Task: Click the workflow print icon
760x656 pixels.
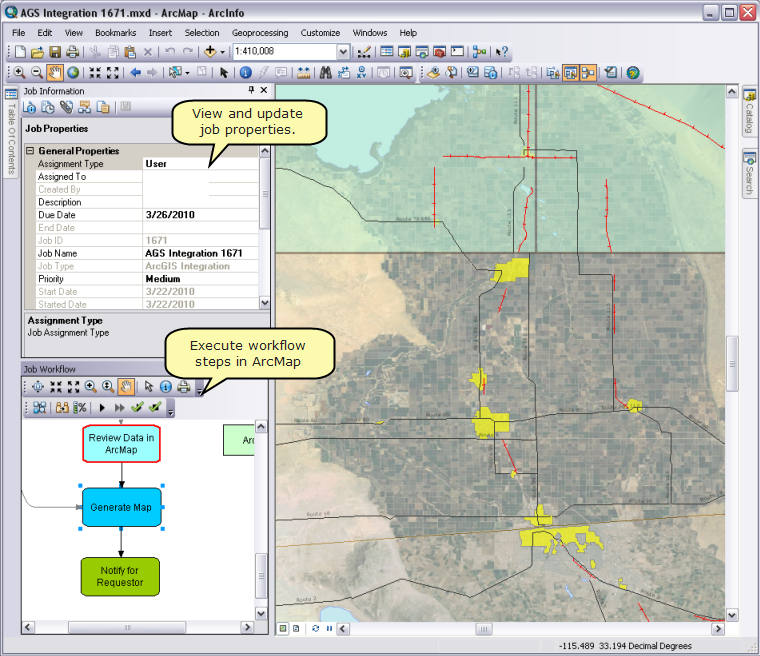Action: coord(183,386)
